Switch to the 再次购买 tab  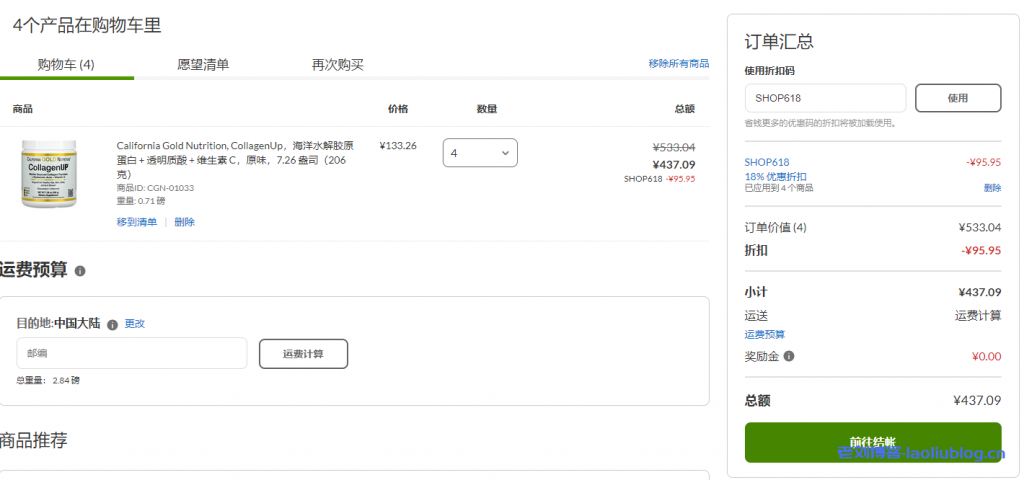click(x=337, y=65)
